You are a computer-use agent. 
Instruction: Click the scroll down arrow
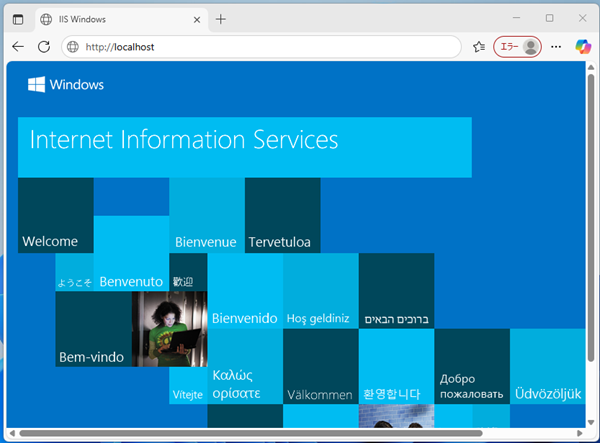(x=591, y=422)
